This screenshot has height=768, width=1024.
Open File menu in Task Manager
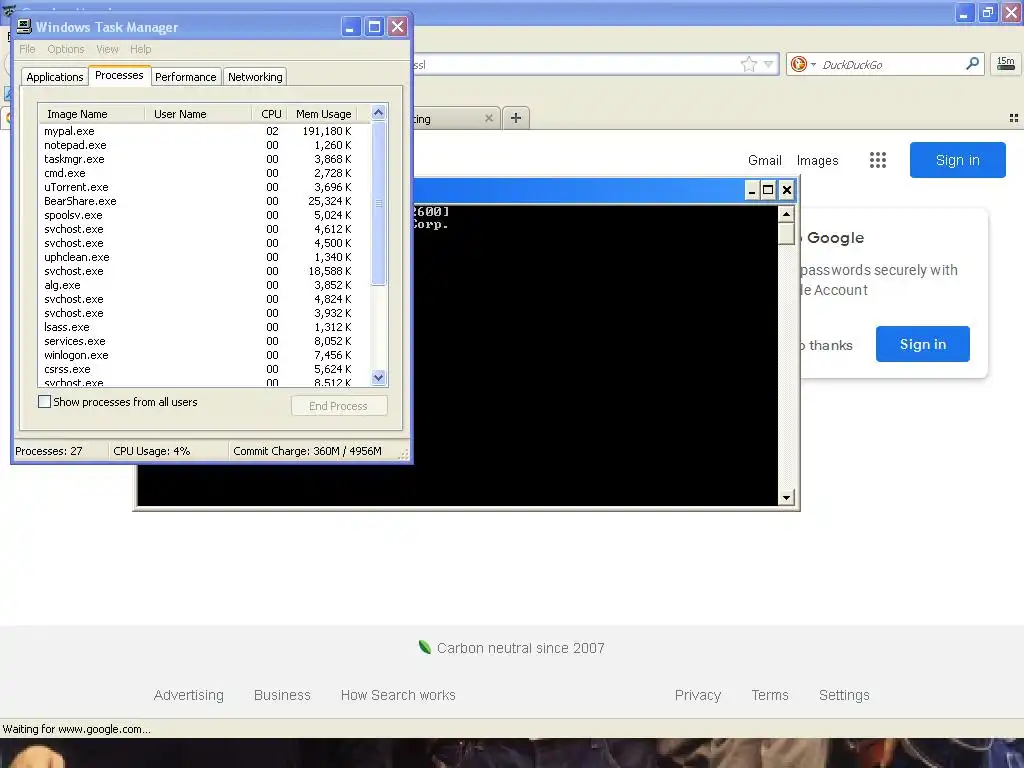tap(27, 49)
